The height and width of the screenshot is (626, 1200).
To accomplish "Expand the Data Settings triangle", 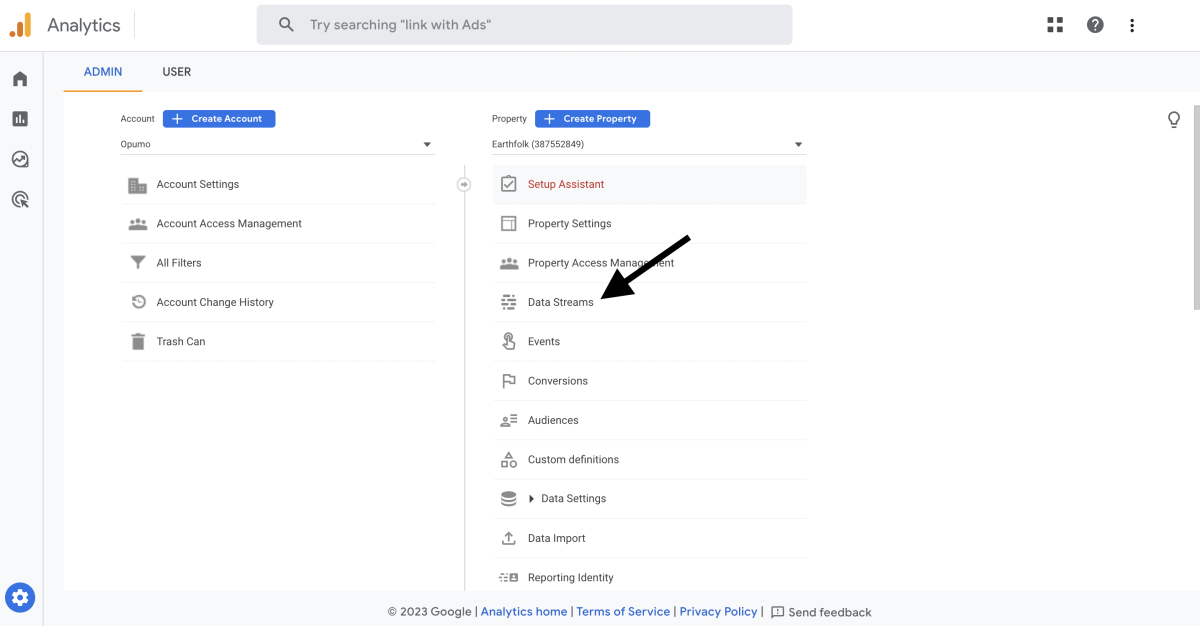I will click(532, 499).
